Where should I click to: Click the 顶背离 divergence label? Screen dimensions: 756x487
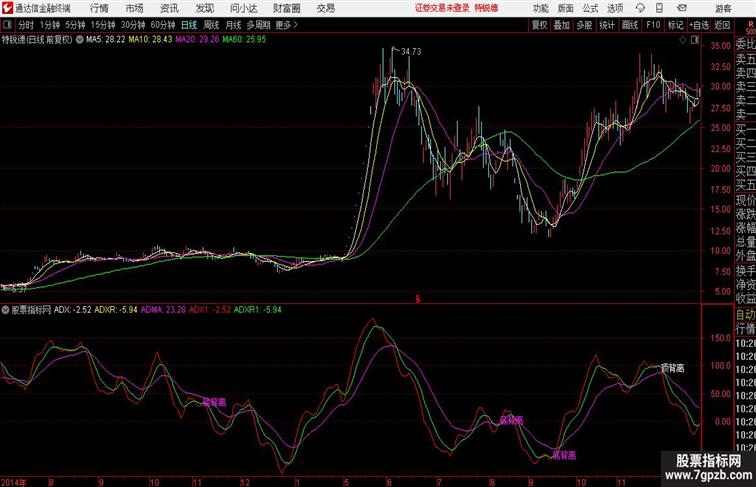pos(673,368)
